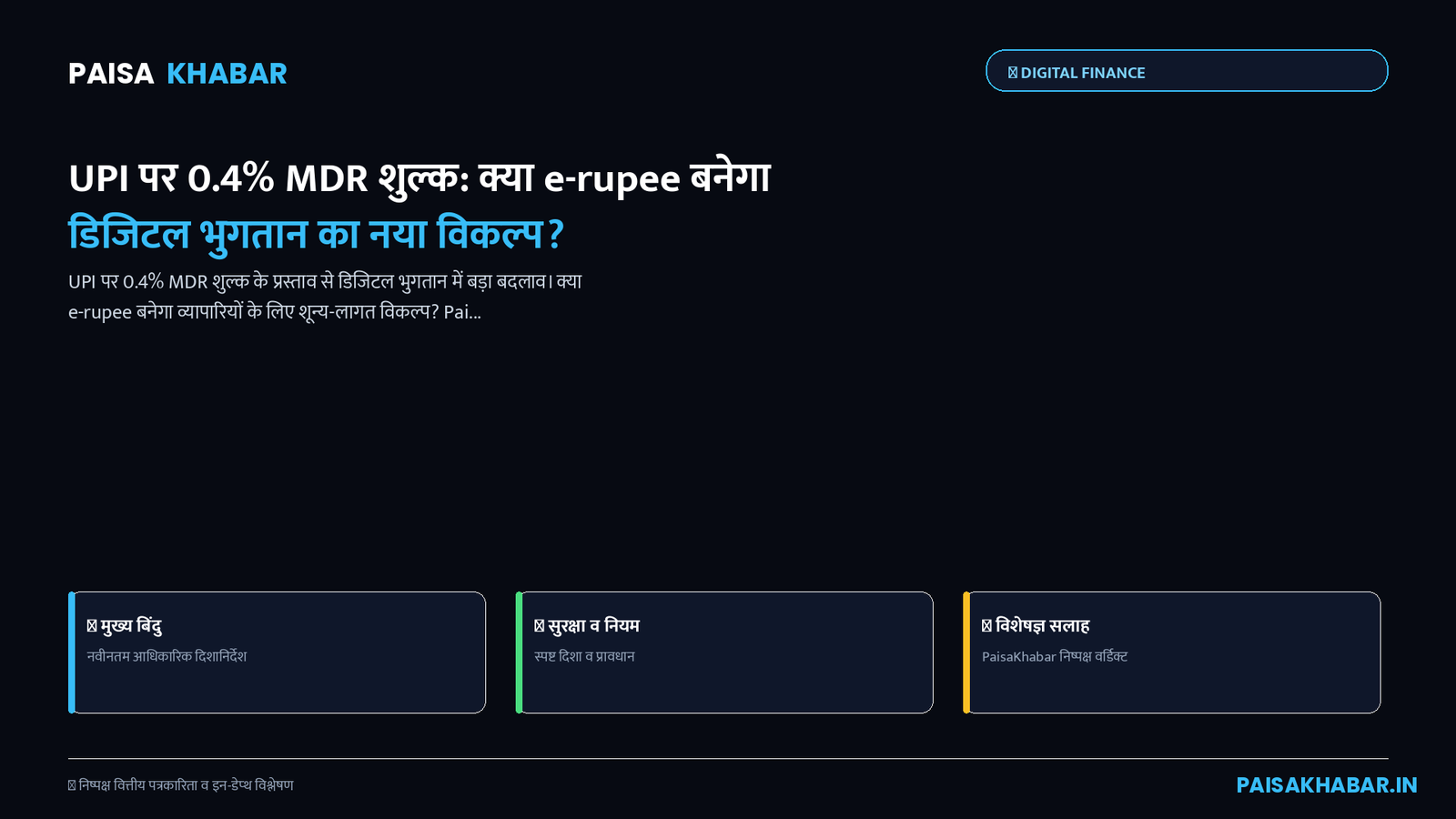Click the article summary paragraph text

325,297
